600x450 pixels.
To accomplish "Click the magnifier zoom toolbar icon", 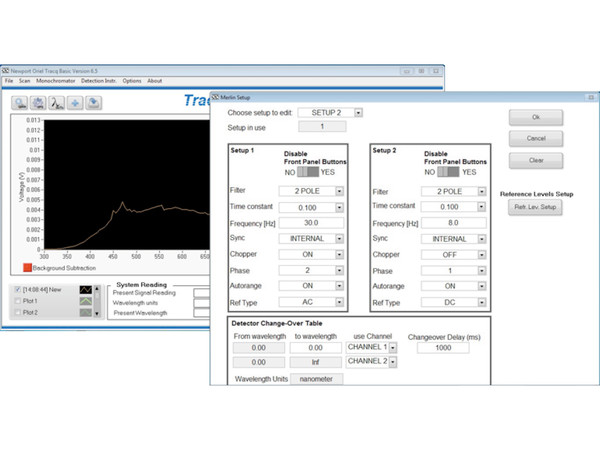I will coord(21,101).
